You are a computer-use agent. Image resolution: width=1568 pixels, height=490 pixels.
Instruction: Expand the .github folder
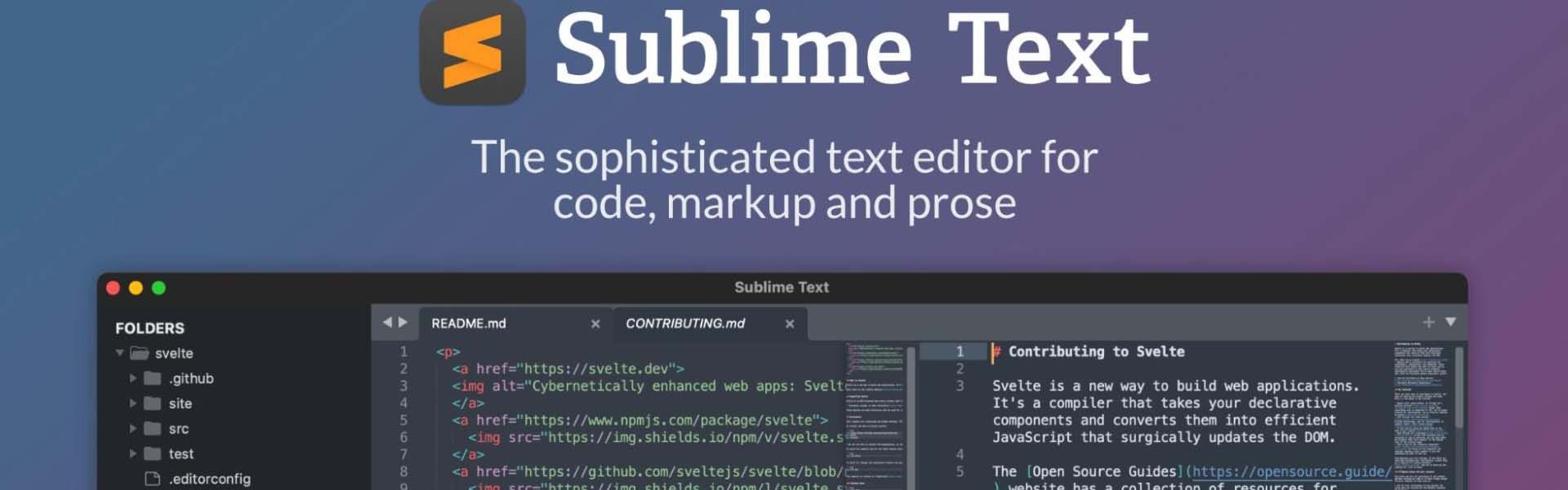pos(132,378)
